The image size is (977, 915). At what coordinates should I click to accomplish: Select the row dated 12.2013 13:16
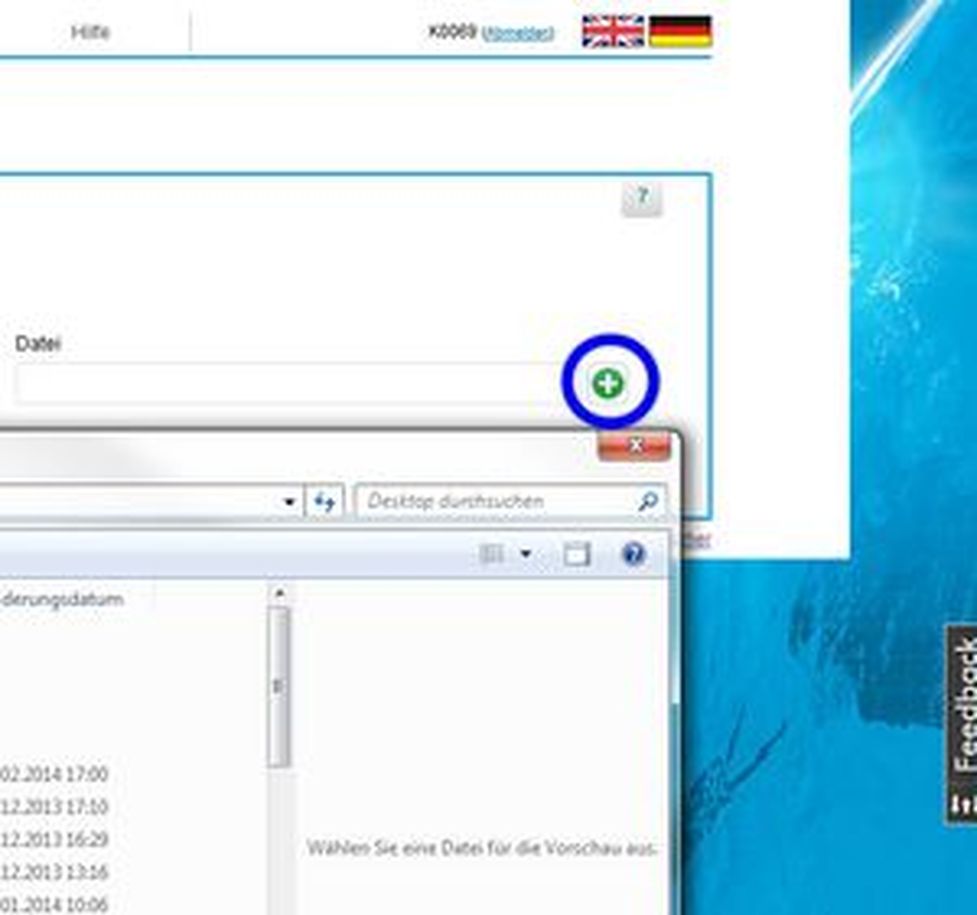[55, 871]
